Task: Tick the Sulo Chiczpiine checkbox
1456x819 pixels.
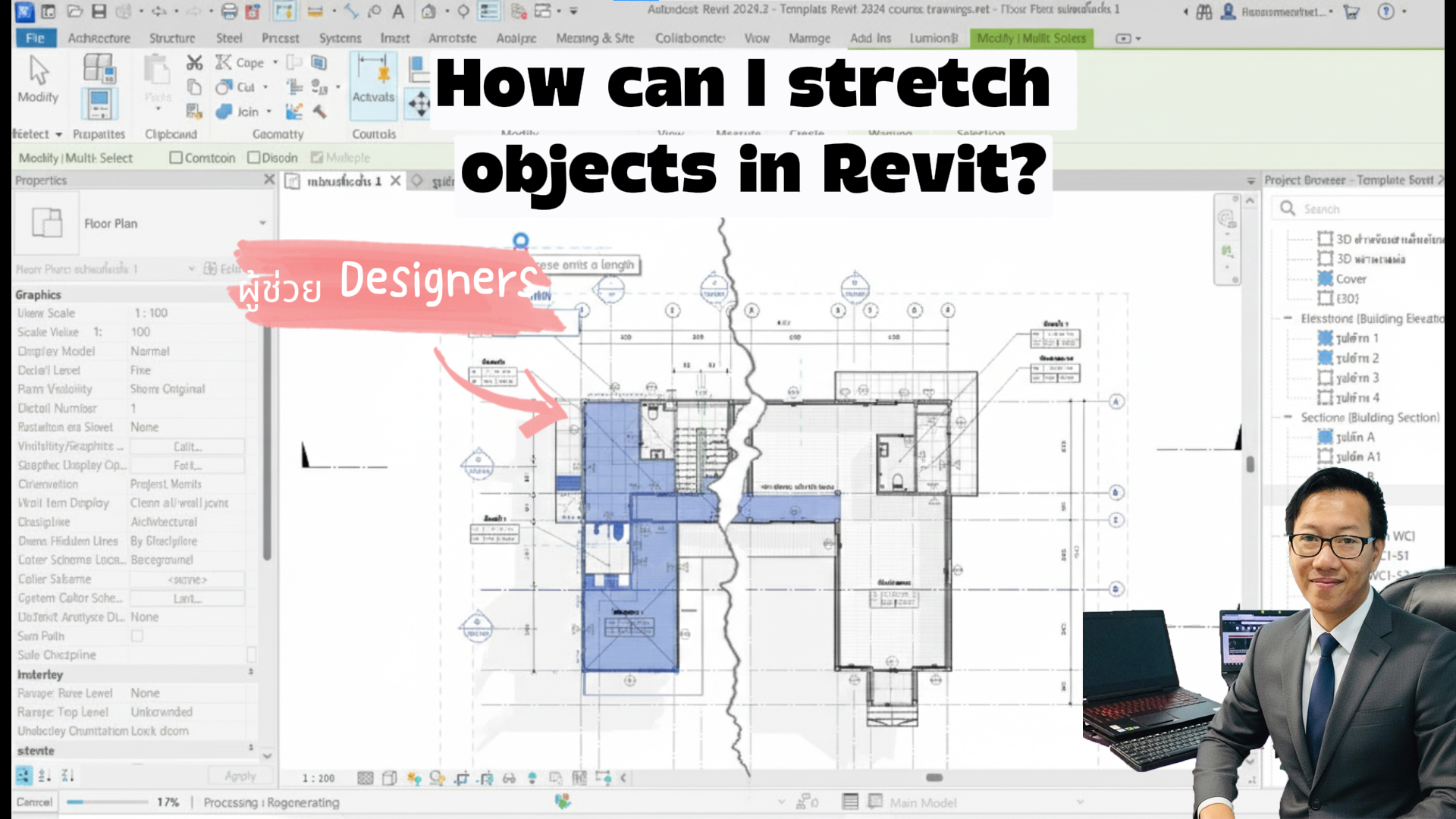Action: tap(252, 654)
